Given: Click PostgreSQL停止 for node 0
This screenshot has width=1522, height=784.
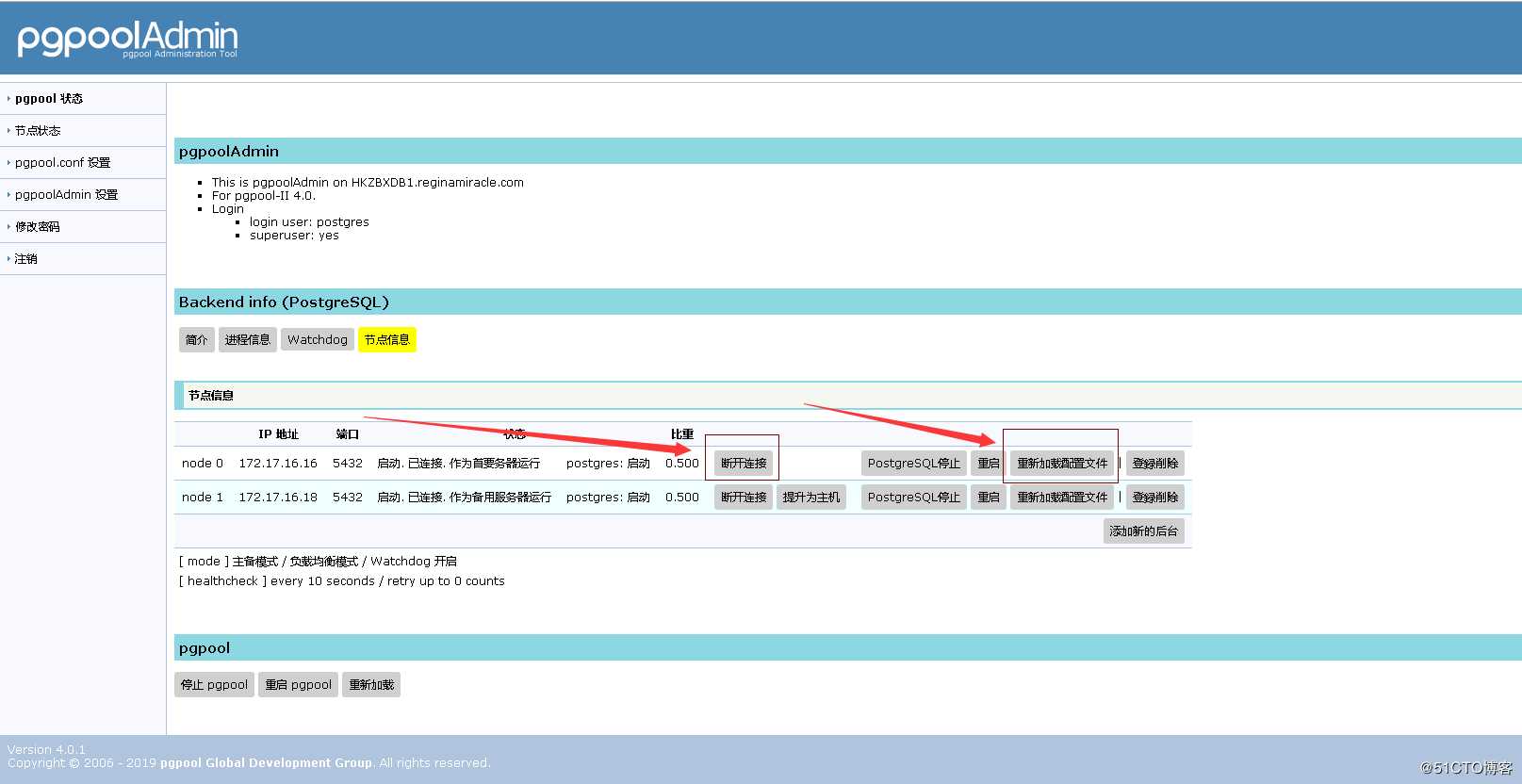Looking at the screenshot, I should [x=913, y=464].
